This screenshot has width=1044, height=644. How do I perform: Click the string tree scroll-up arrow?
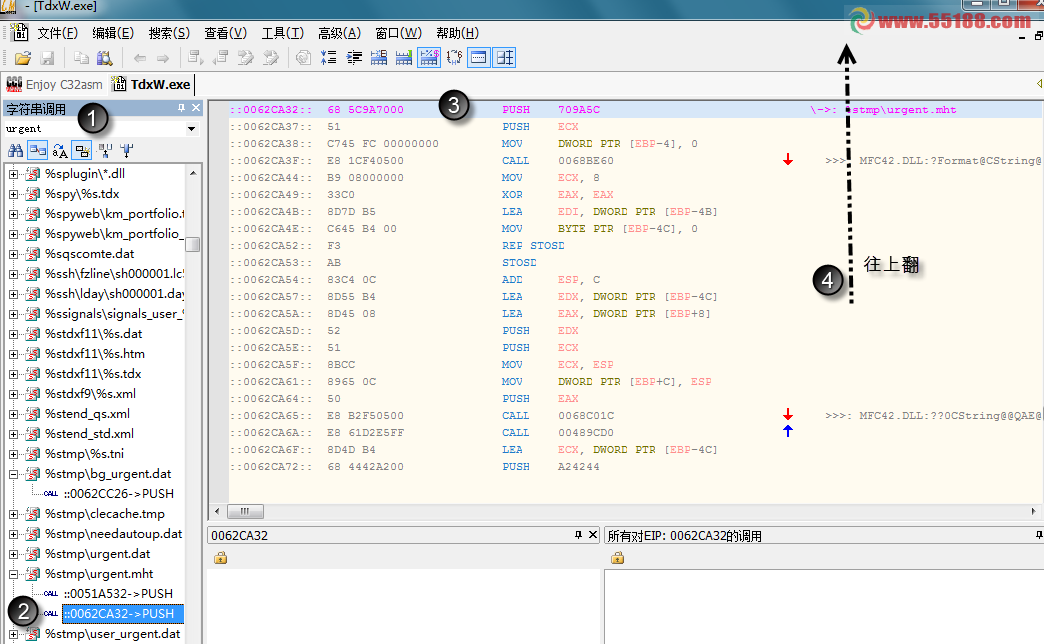tap(192, 173)
